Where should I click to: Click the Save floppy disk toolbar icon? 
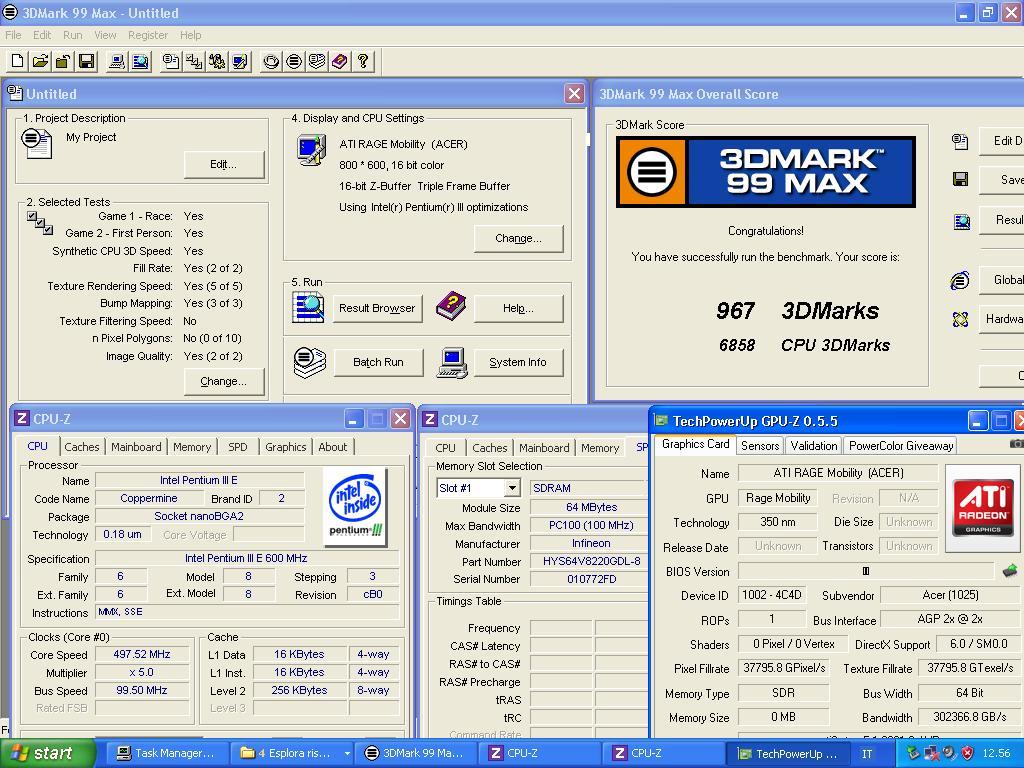point(86,61)
